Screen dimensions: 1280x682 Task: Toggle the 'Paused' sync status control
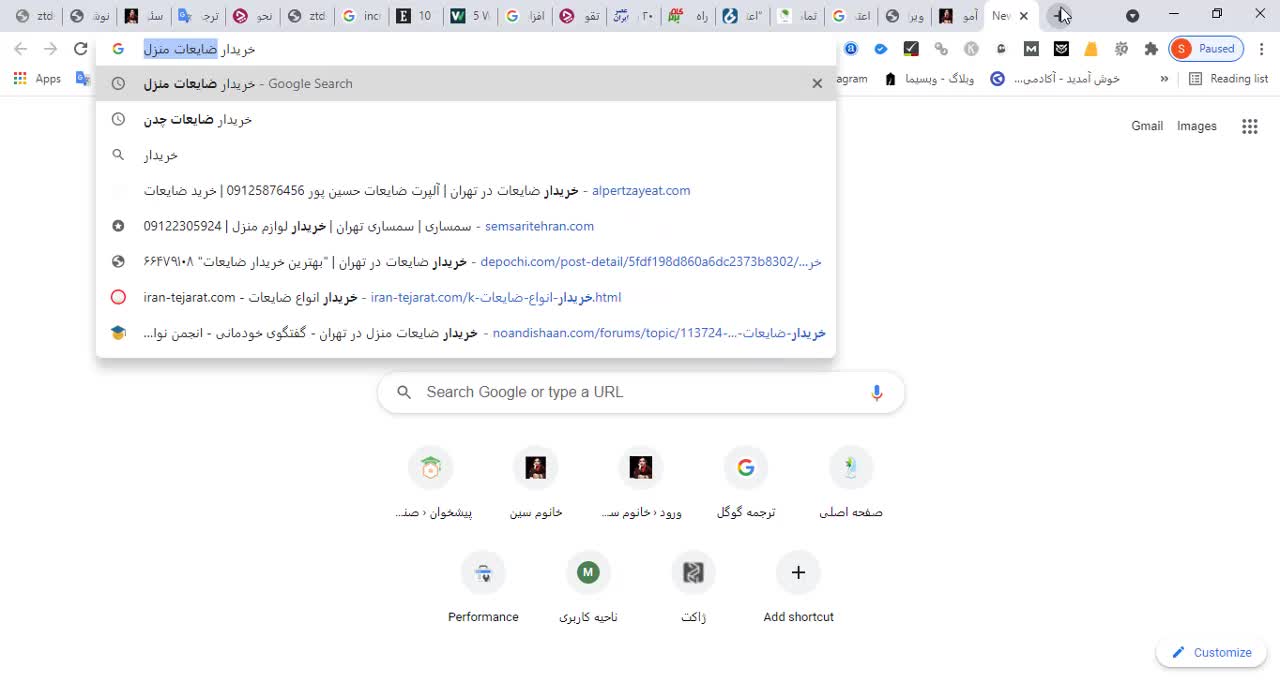[1208, 48]
